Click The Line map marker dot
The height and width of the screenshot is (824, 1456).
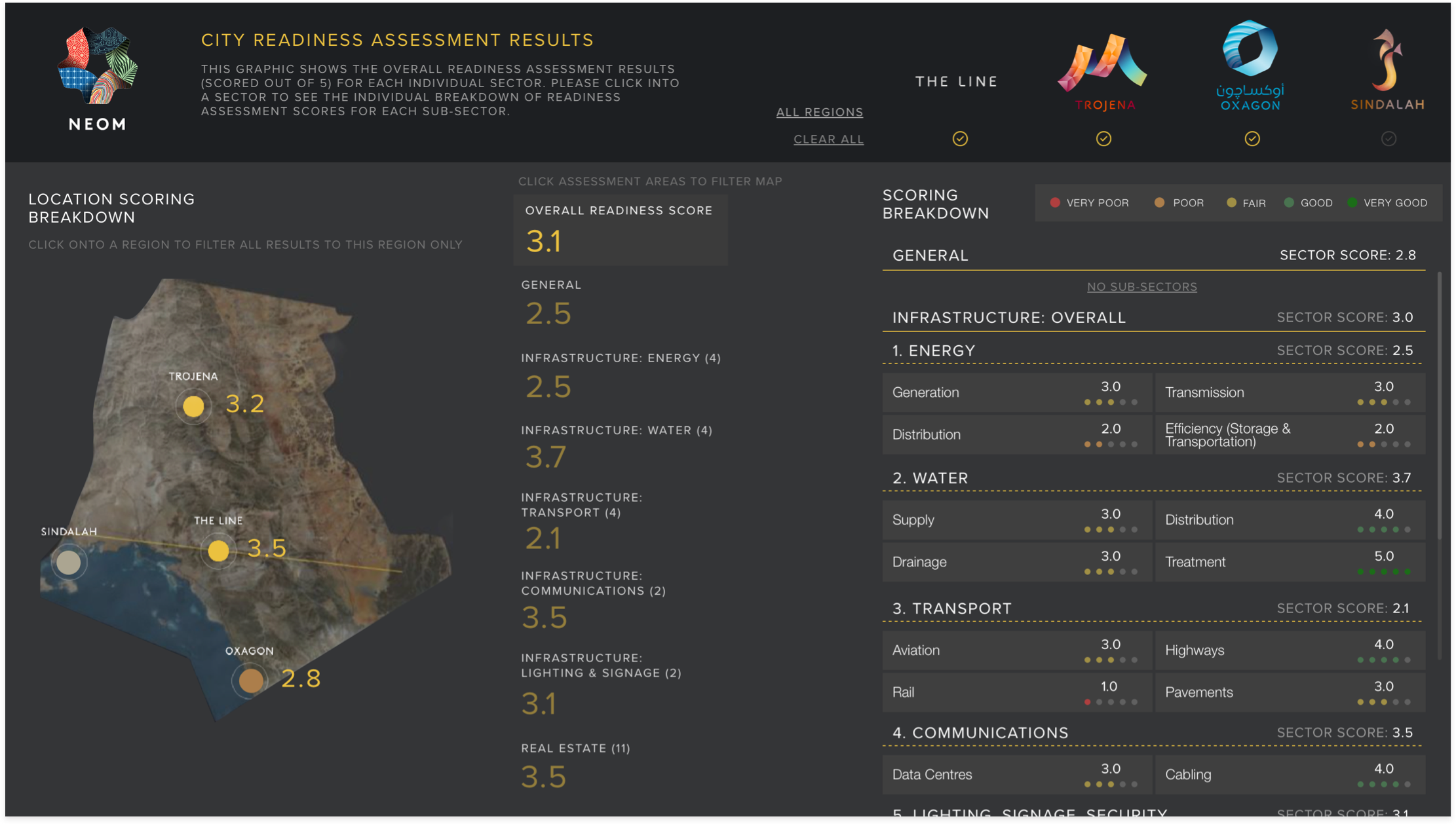click(x=218, y=550)
